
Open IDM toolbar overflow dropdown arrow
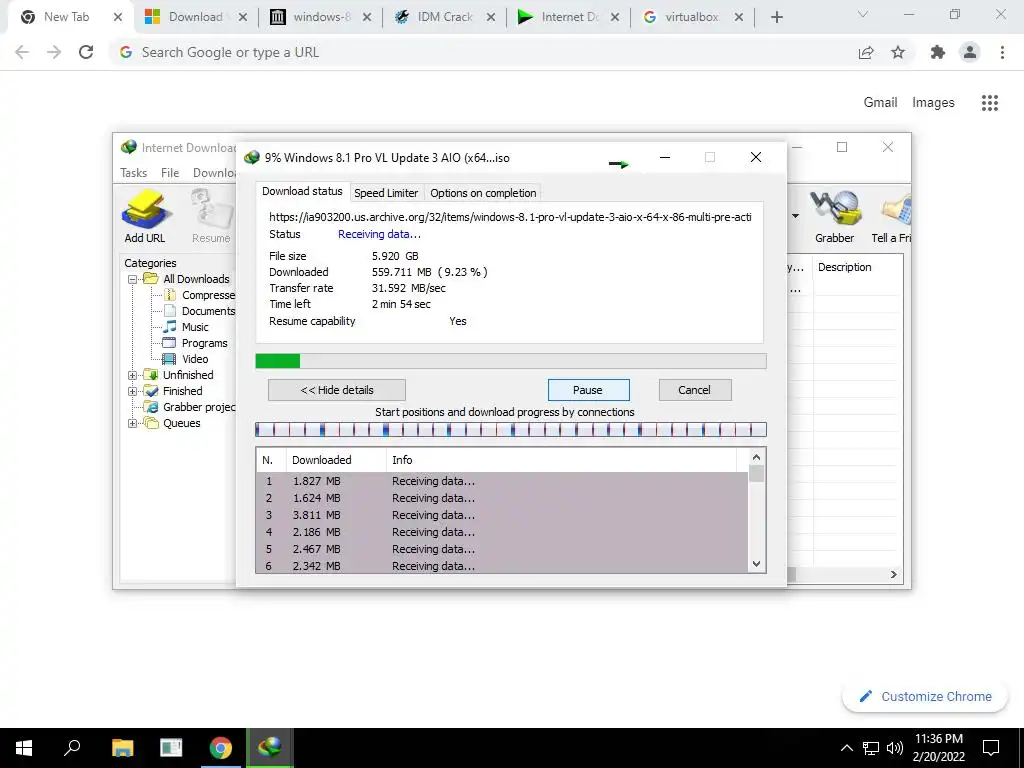[x=795, y=216]
